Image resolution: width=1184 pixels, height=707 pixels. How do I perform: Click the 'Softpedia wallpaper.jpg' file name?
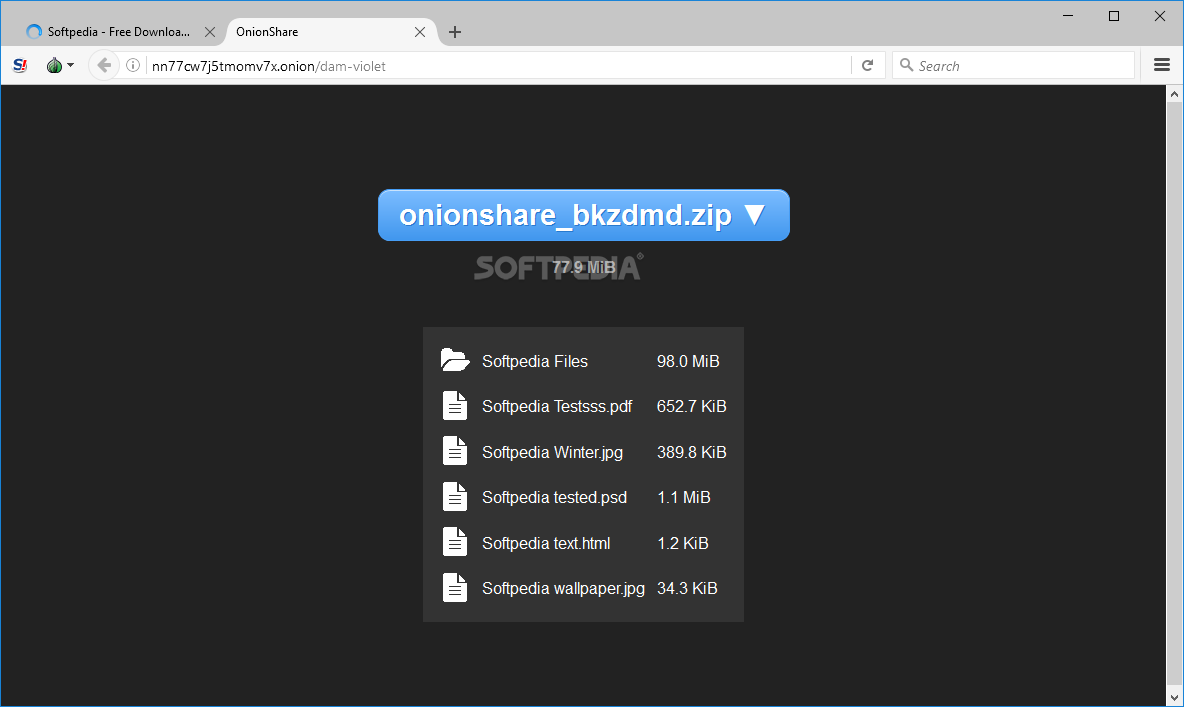(563, 588)
